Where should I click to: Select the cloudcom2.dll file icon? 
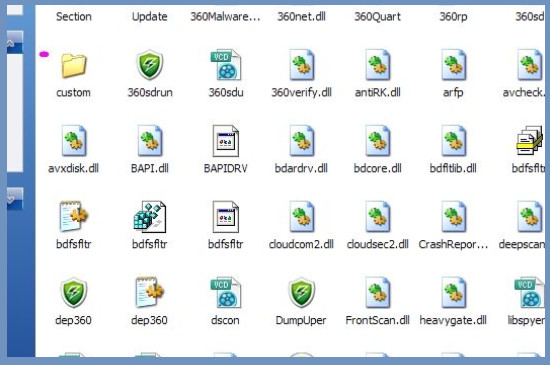pyautogui.click(x=302, y=217)
